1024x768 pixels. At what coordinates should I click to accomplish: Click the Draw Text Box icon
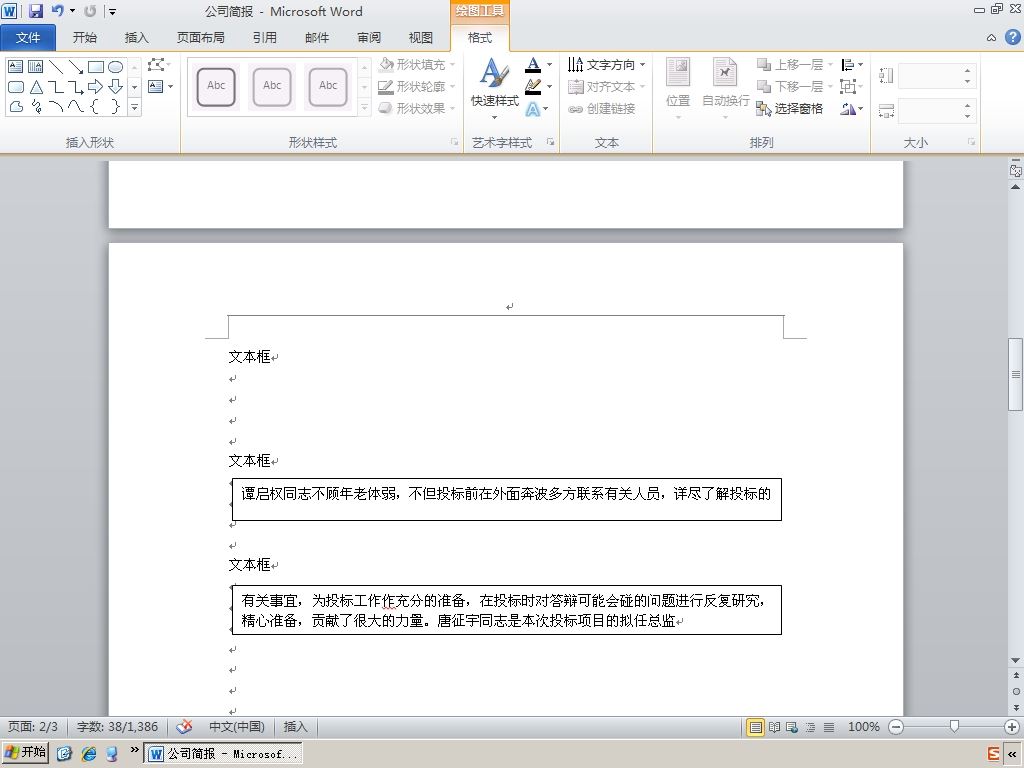coord(155,86)
